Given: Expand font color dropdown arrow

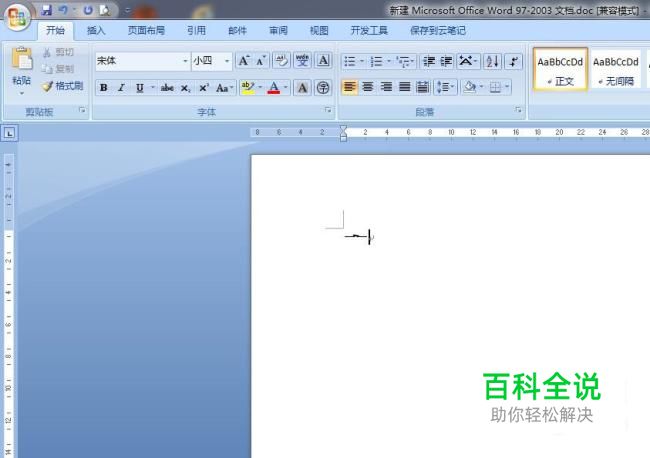Looking at the screenshot, I should click(286, 88).
